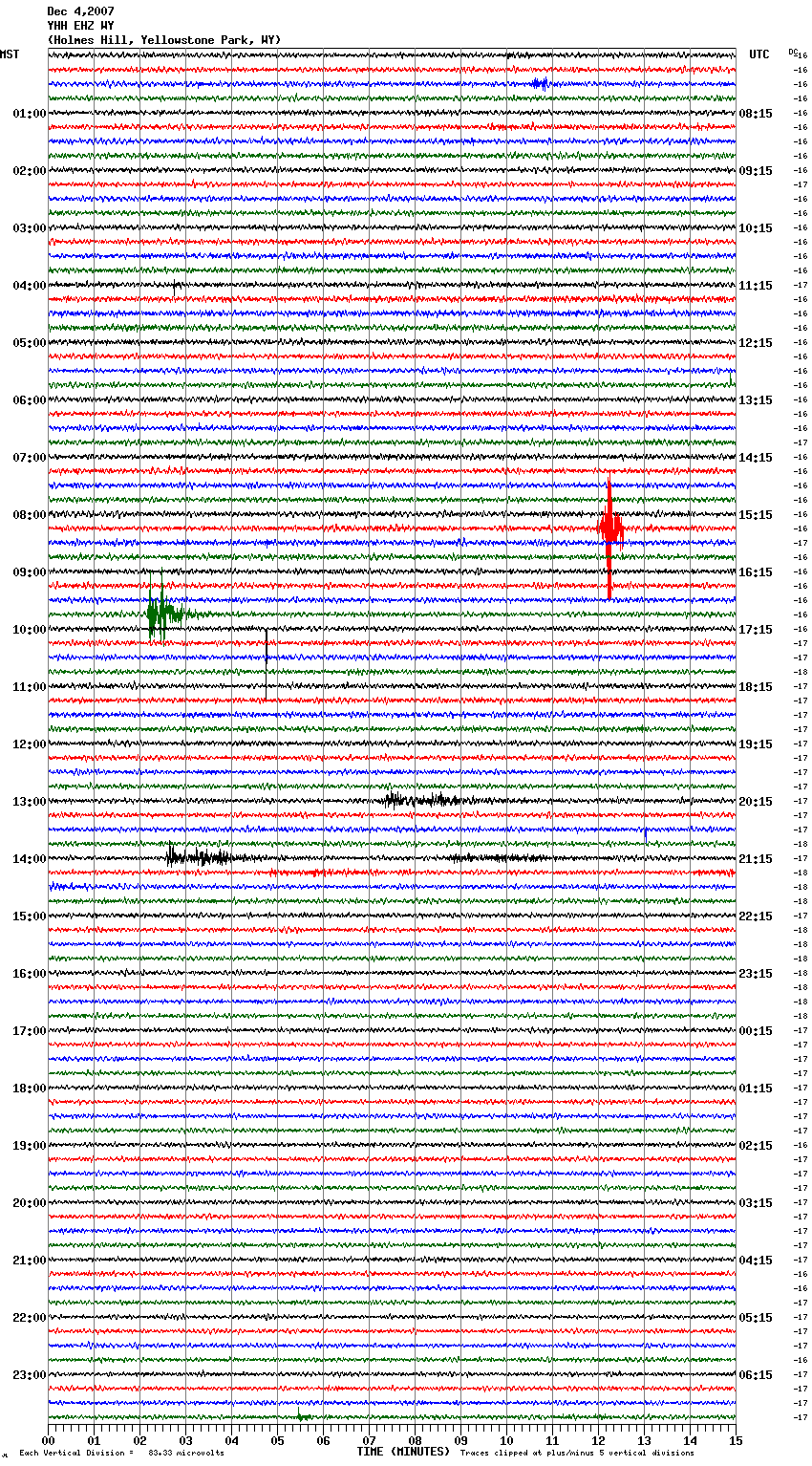This screenshot has width=812, height=1466.
Task: Click the 00:15 UTC time label
Action: click(756, 1031)
